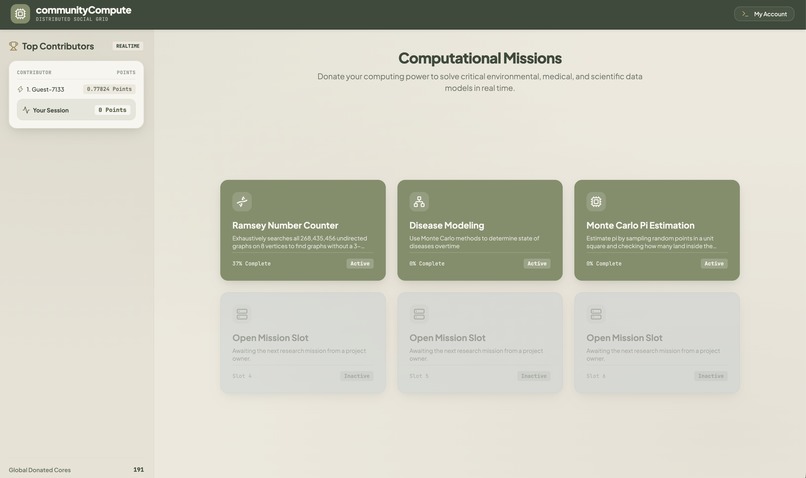Click the 37% Complete progress text
Image resolution: width=806 pixels, height=478 pixels.
(x=251, y=264)
